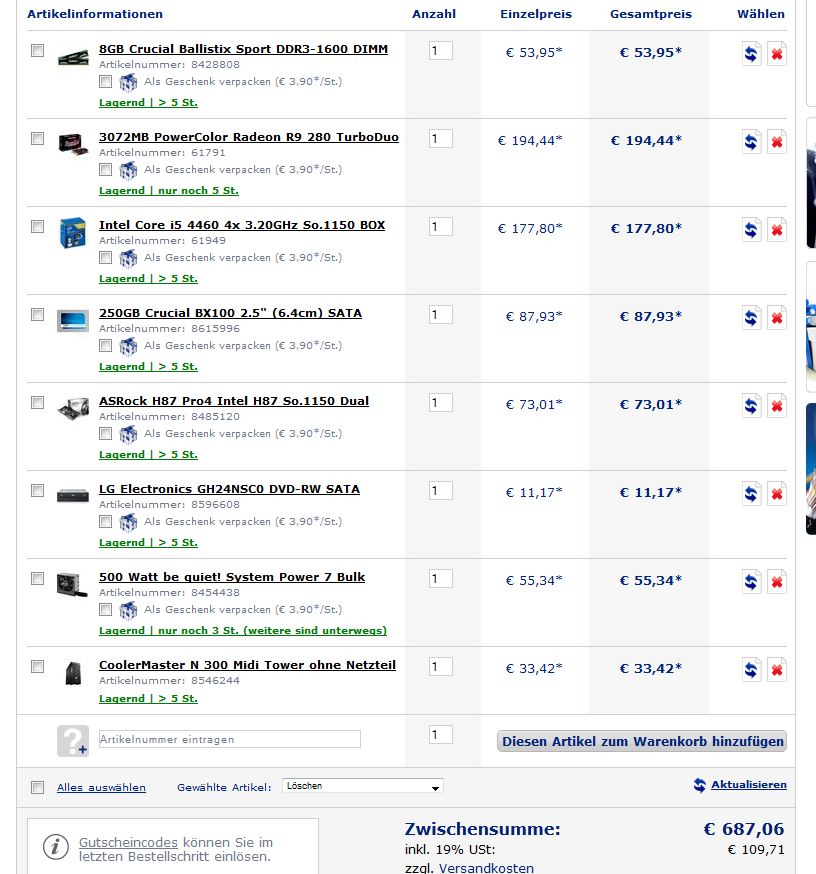
Task: Remove Intel Core i5 4460 from cart
Action: click(776, 230)
